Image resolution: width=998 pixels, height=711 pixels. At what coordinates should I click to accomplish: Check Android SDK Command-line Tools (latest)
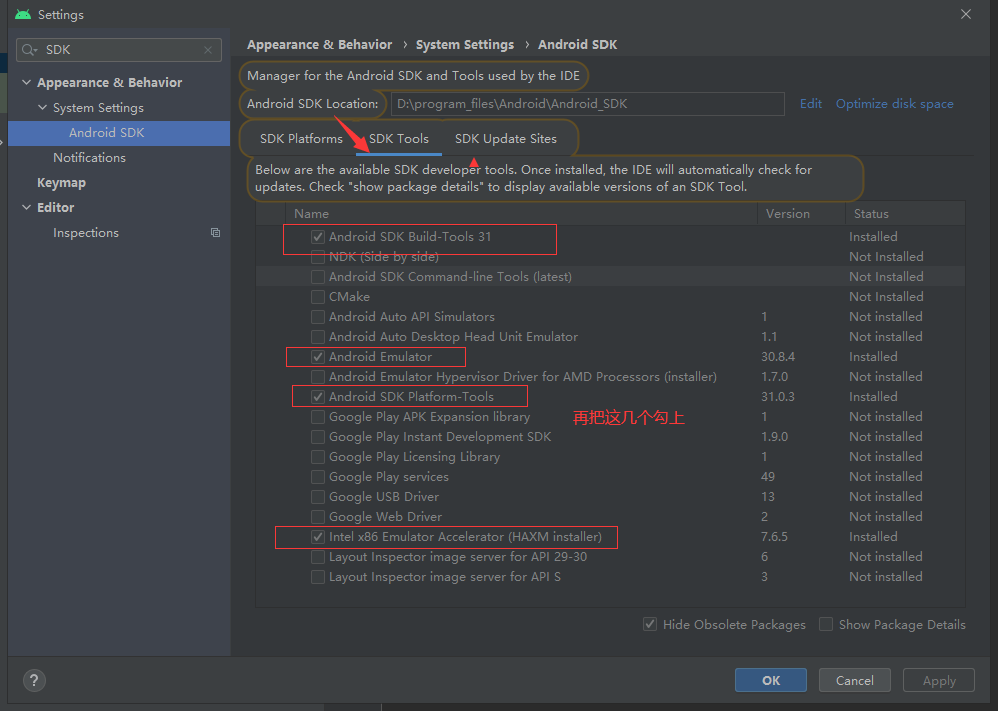coord(318,277)
